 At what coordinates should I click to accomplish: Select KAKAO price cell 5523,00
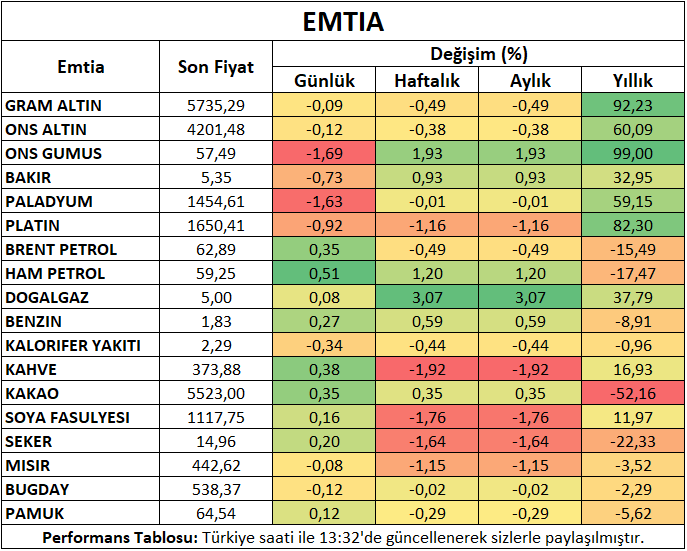tap(215, 393)
